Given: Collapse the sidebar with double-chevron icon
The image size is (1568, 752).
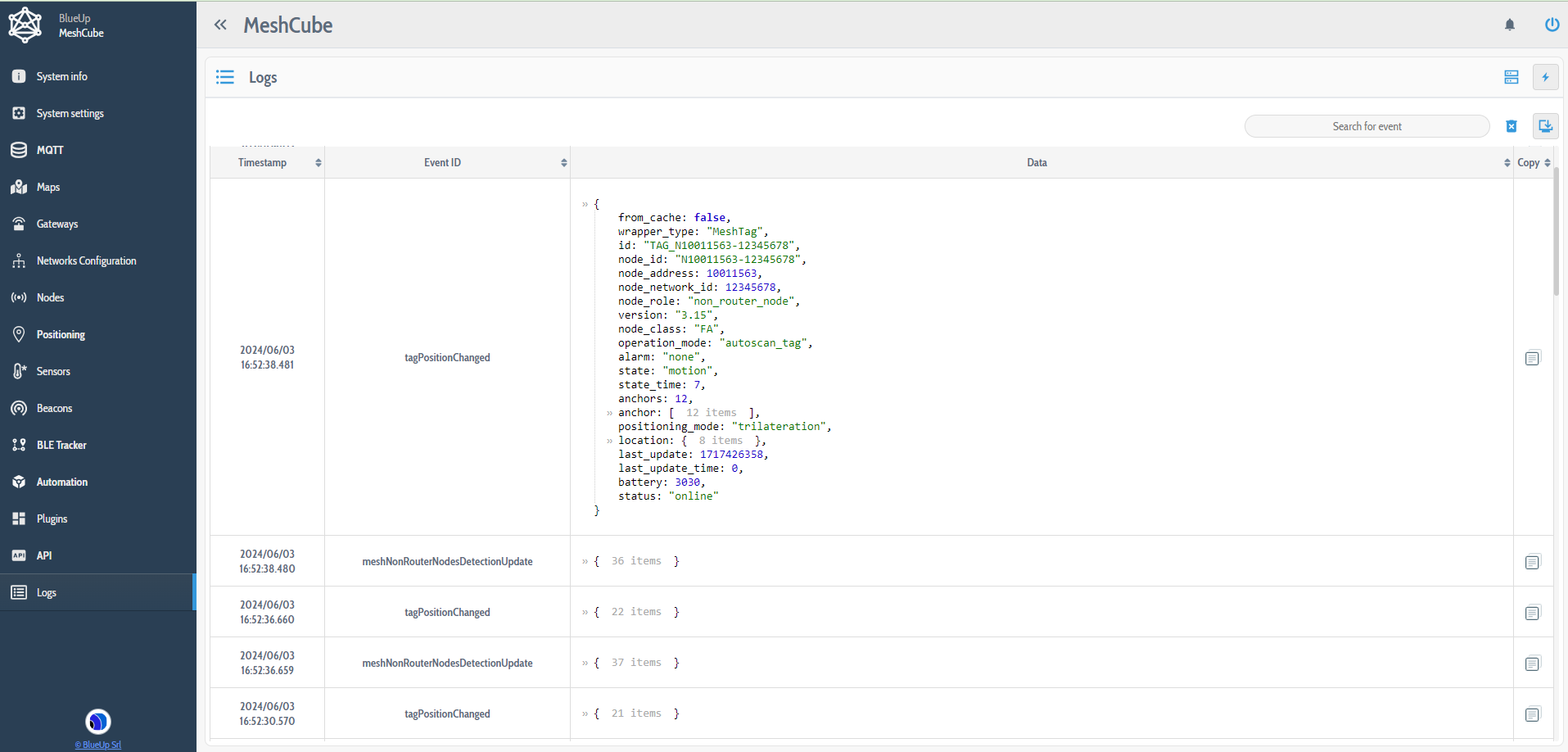Looking at the screenshot, I should pos(220,25).
